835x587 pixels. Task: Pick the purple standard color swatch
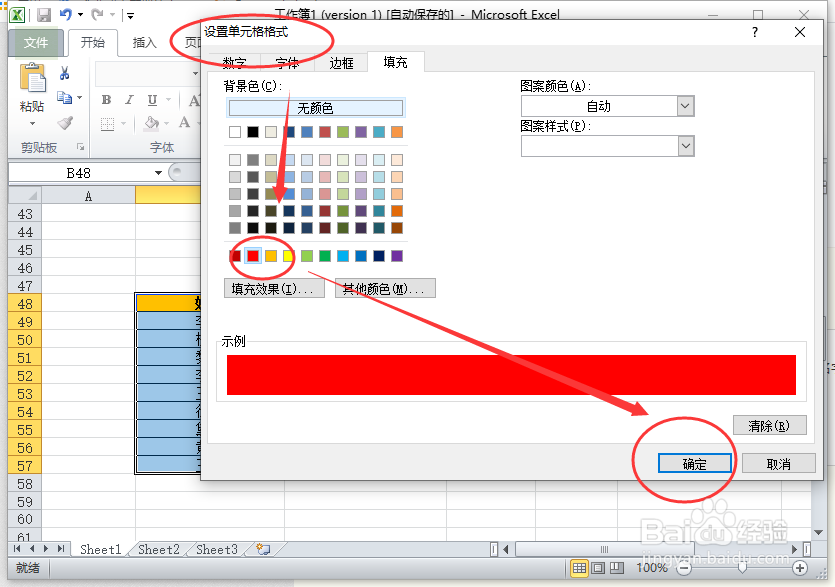397,256
